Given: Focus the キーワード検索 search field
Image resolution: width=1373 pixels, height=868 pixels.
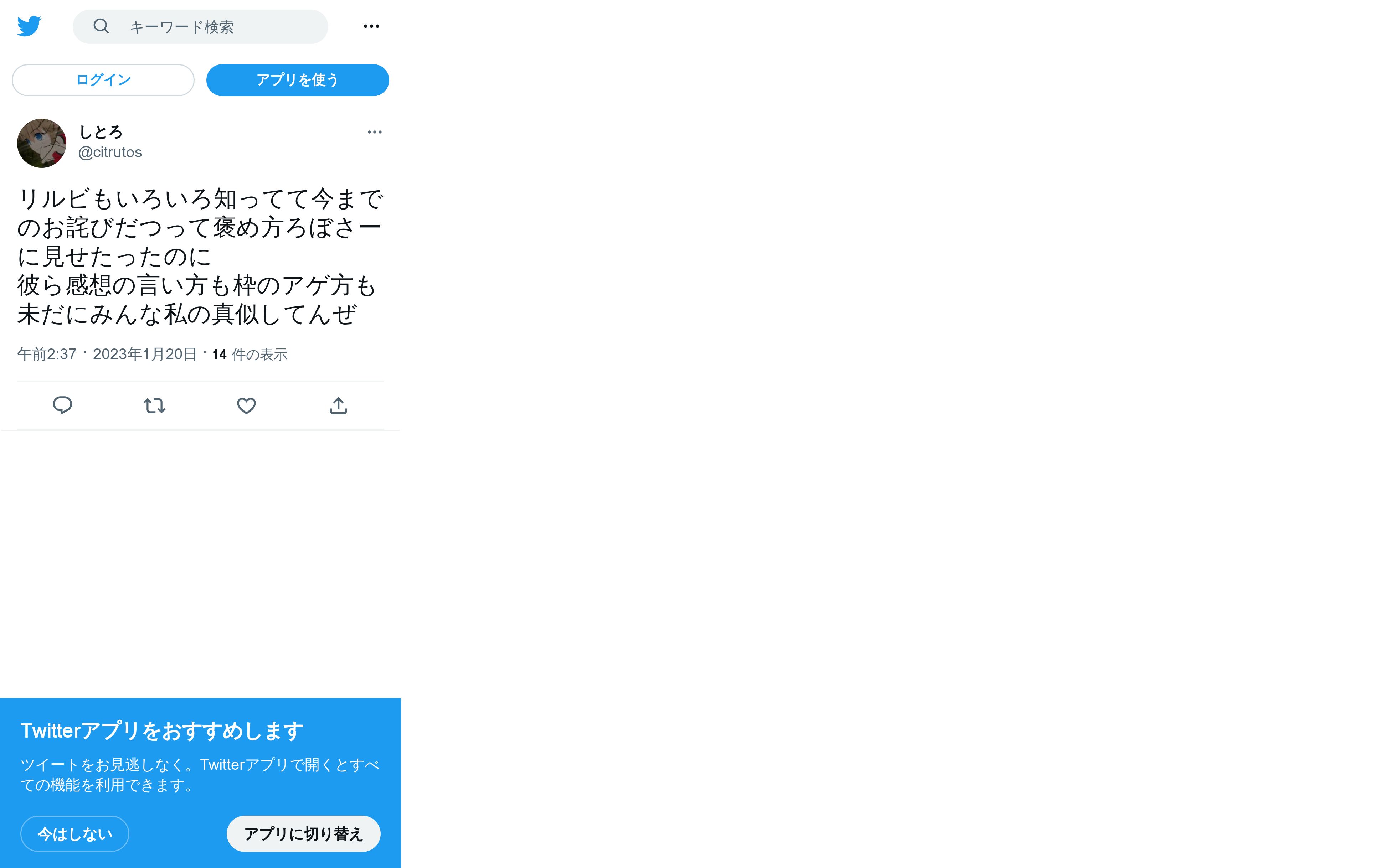Looking at the screenshot, I should click(x=200, y=26).
